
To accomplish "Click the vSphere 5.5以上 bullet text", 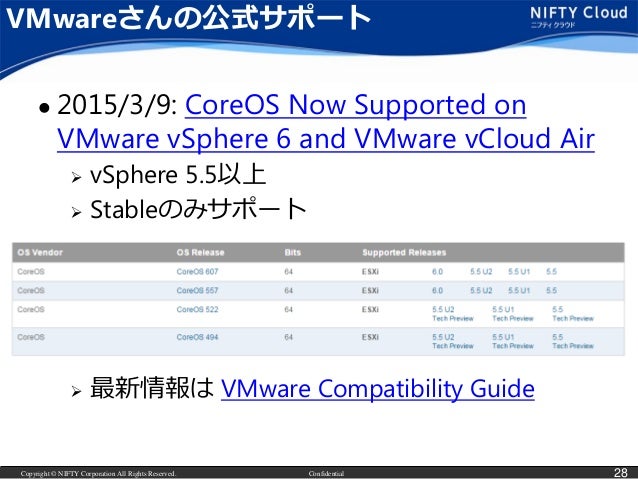I will pyautogui.click(x=178, y=175).
